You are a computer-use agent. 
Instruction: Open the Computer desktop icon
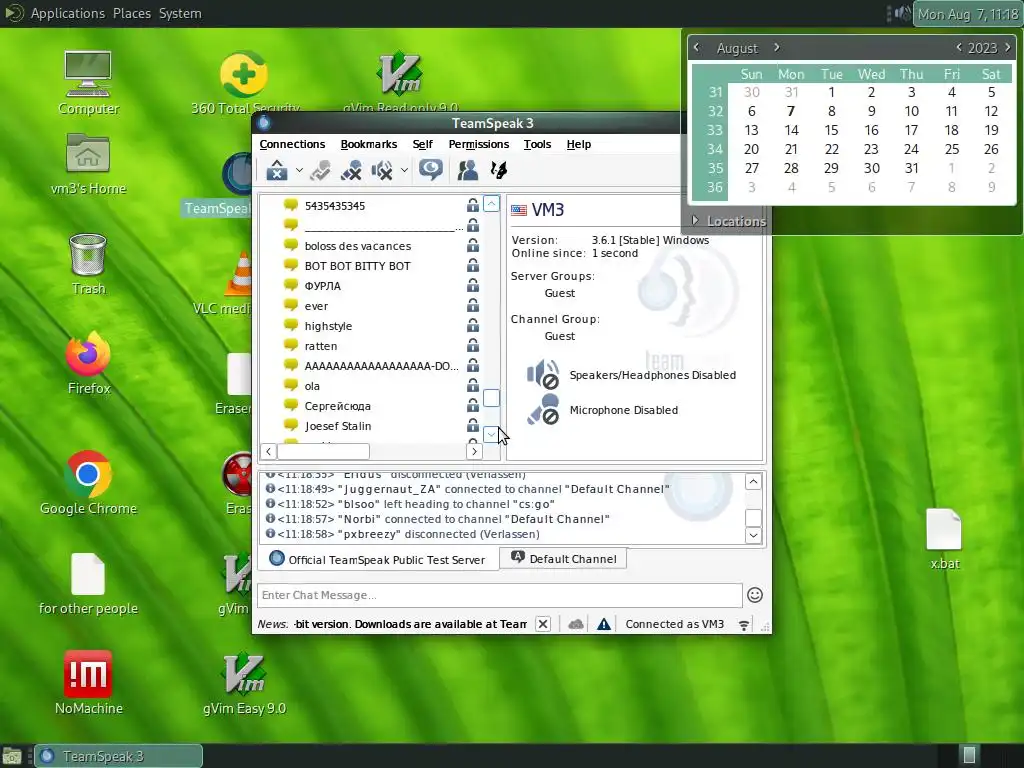tap(88, 83)
